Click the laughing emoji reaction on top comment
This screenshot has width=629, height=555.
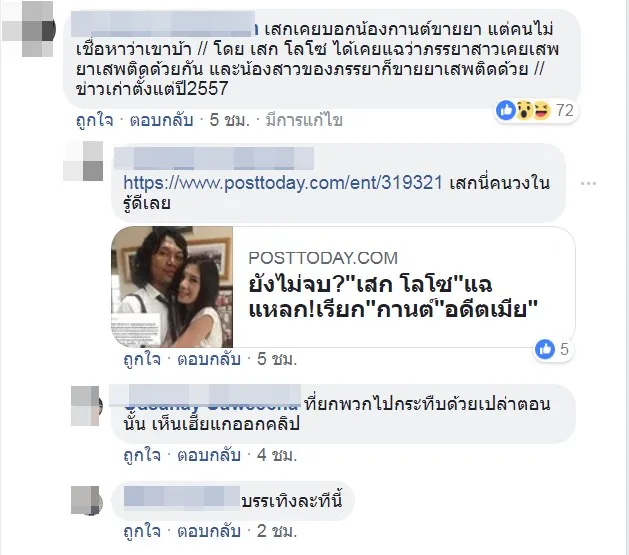click(x=542, y=110)
